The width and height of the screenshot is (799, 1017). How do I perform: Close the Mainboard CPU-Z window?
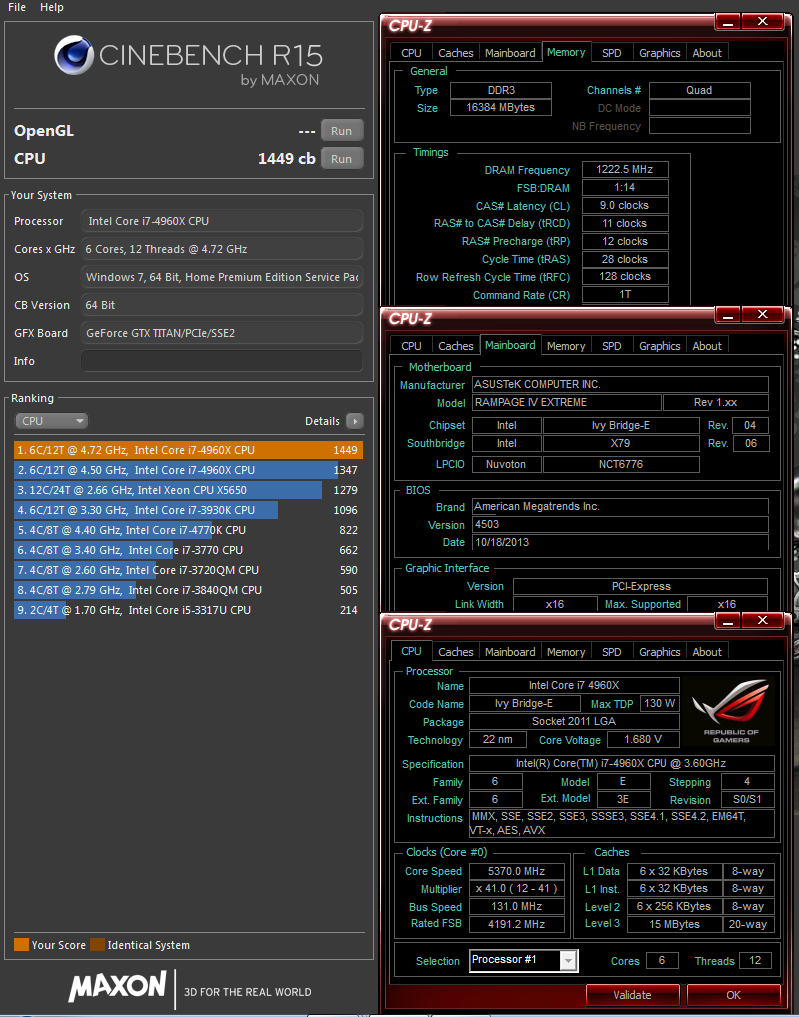click(x=762, y=315)
